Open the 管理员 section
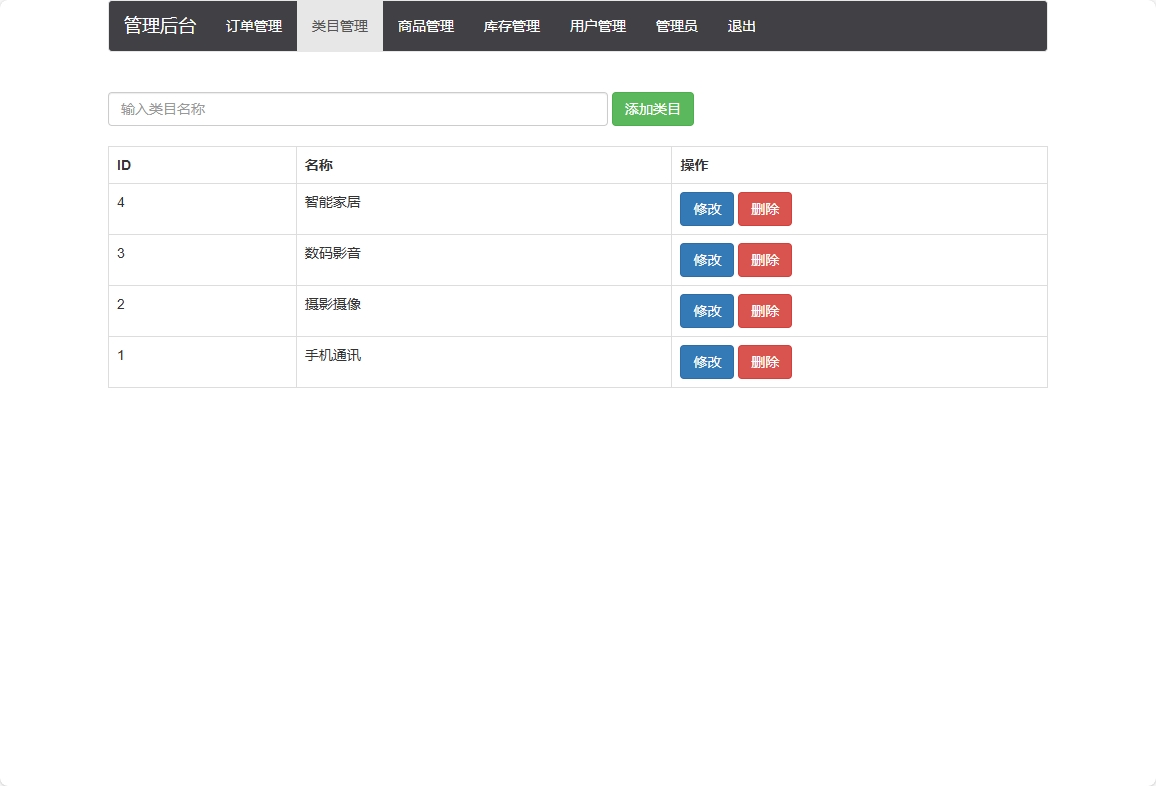The width and height of the screenshot is (1156, 786). [x=676, y=26]
